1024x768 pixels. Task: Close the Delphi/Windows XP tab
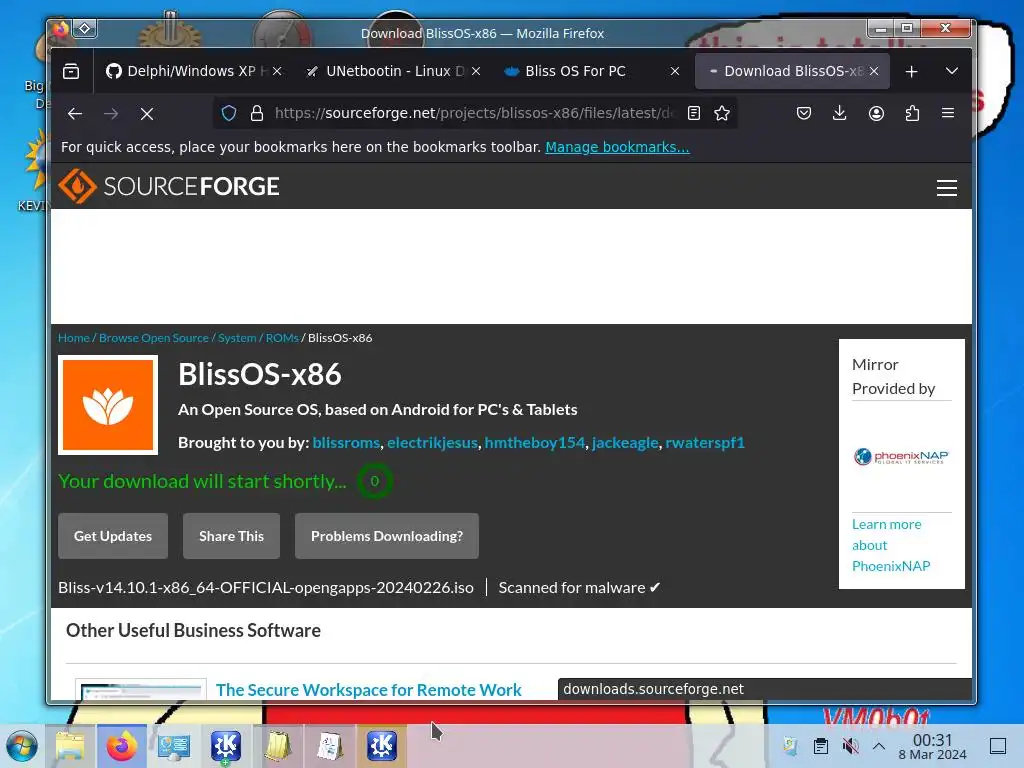pyautogui.click(x=277, y=71)
